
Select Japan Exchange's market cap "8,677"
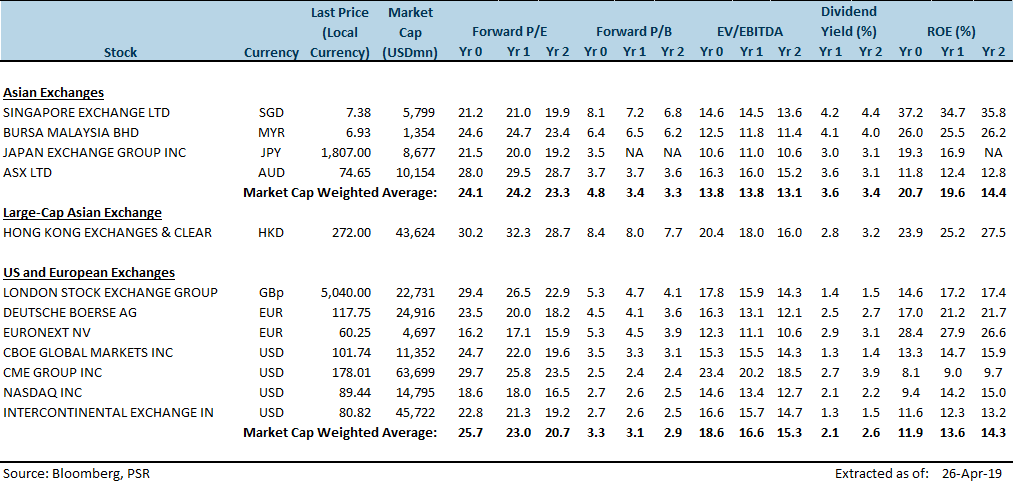(420, 153)
